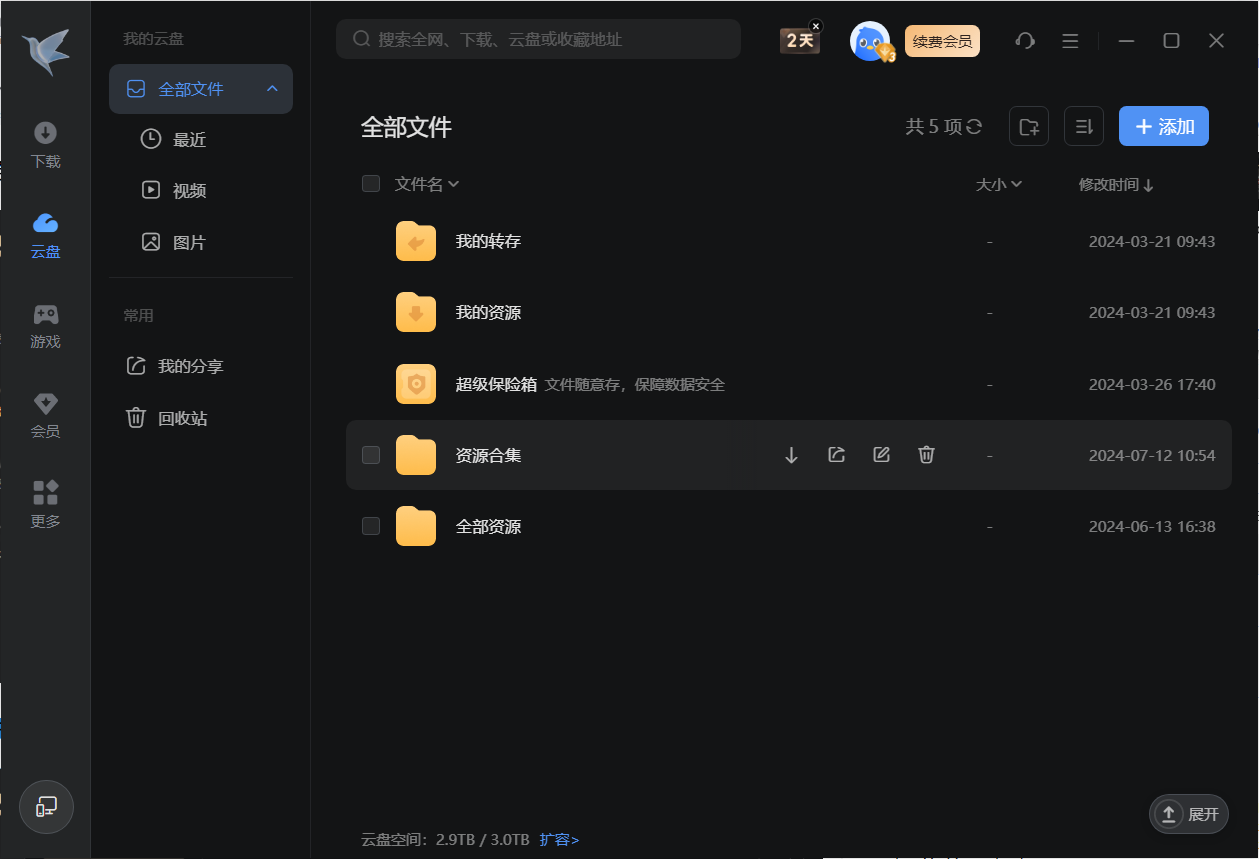Image resolution: width=1259 pixels, height=859 pixels.
Task: Switch to the 下载 tab in sidebar
Action: click(45, 145)
